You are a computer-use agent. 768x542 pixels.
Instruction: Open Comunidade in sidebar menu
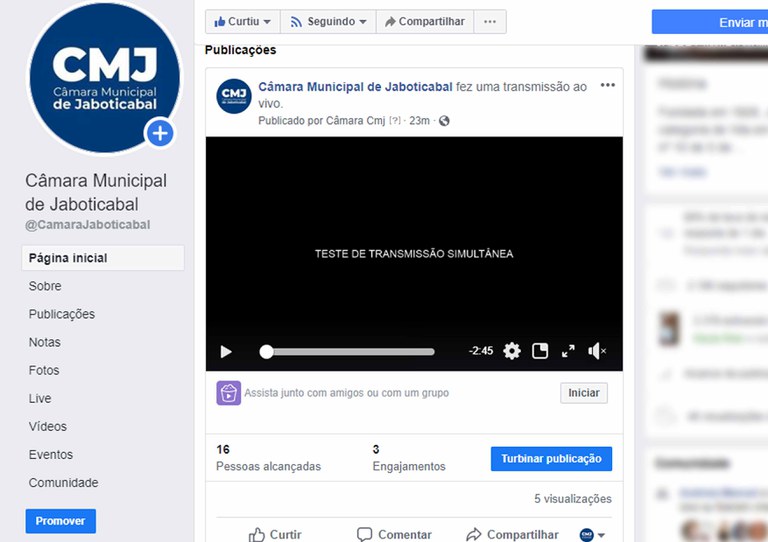pyautogui.click(x=63, y=483)
